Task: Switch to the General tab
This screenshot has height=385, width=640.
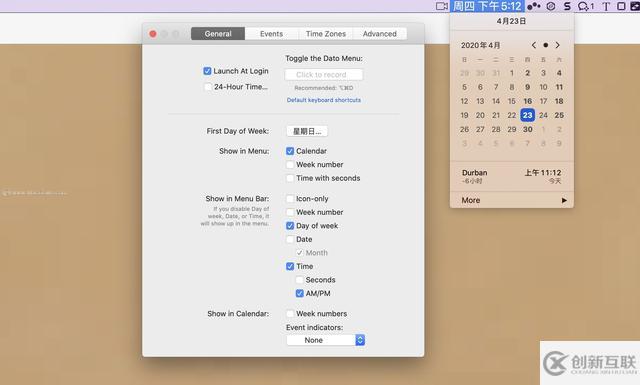Action: click(x=218, y=34)
